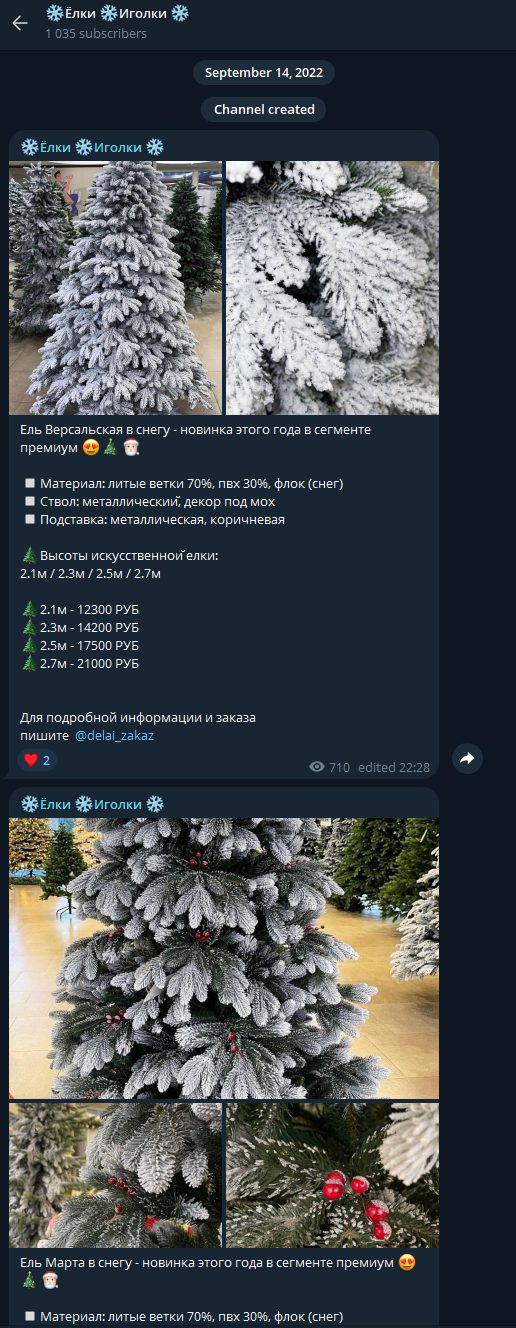Open large Marta spruce photo with red berries
This screenshot has height=1328, width=516.
click(x=224, y=958)
